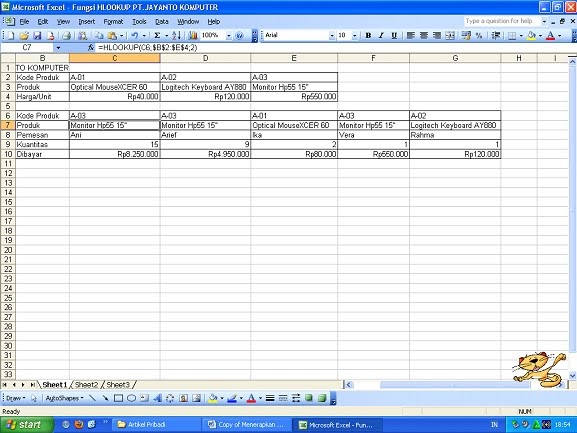Open the Paste options dropdown arrow
577x433 pixels.
point(121,36)
